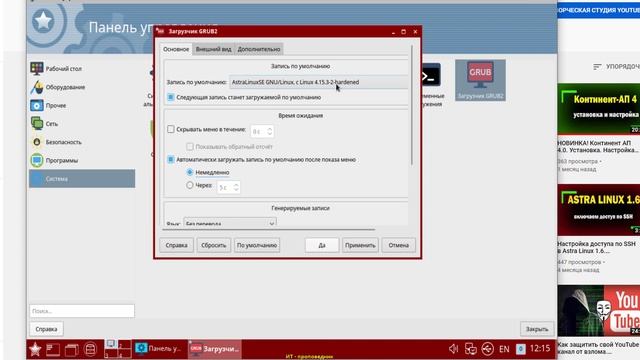Open the Сеть category icon
Image resolution: width=640 pixels, height=360 pixels.
click(36, 124)
